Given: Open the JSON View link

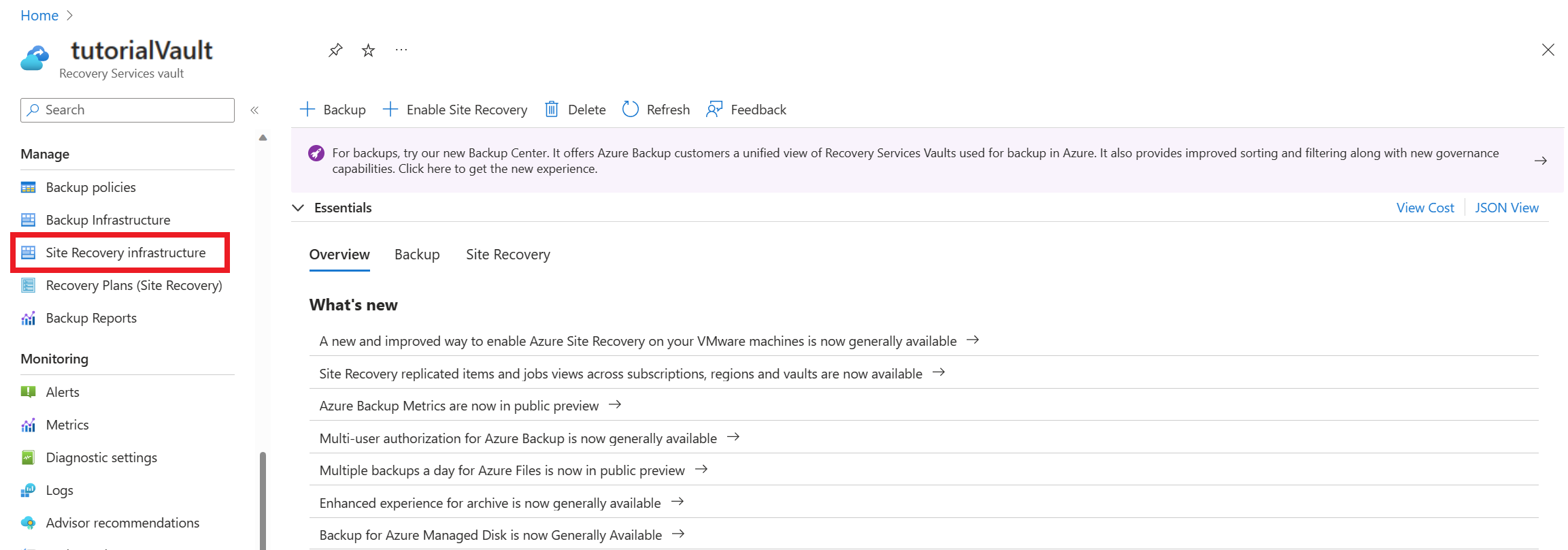Looking at the screenshot, I should (1507, 208).
